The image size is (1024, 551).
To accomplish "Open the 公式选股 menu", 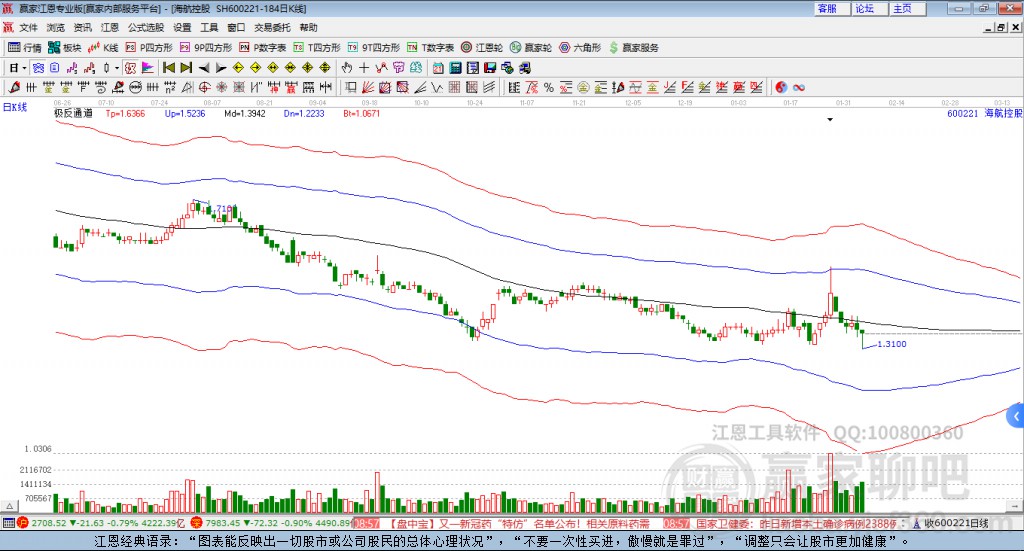I will [x=146, y=27].
